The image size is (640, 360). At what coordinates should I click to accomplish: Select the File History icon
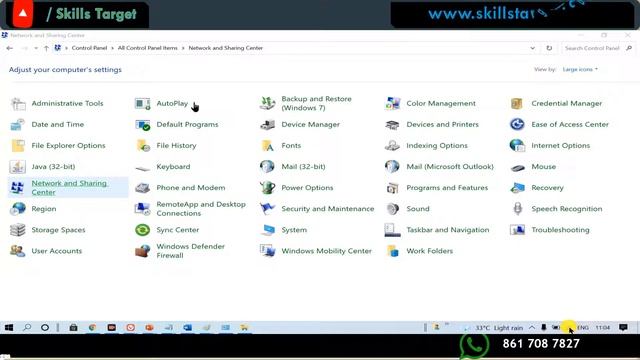pyautogui.click(x=142, y=146)
